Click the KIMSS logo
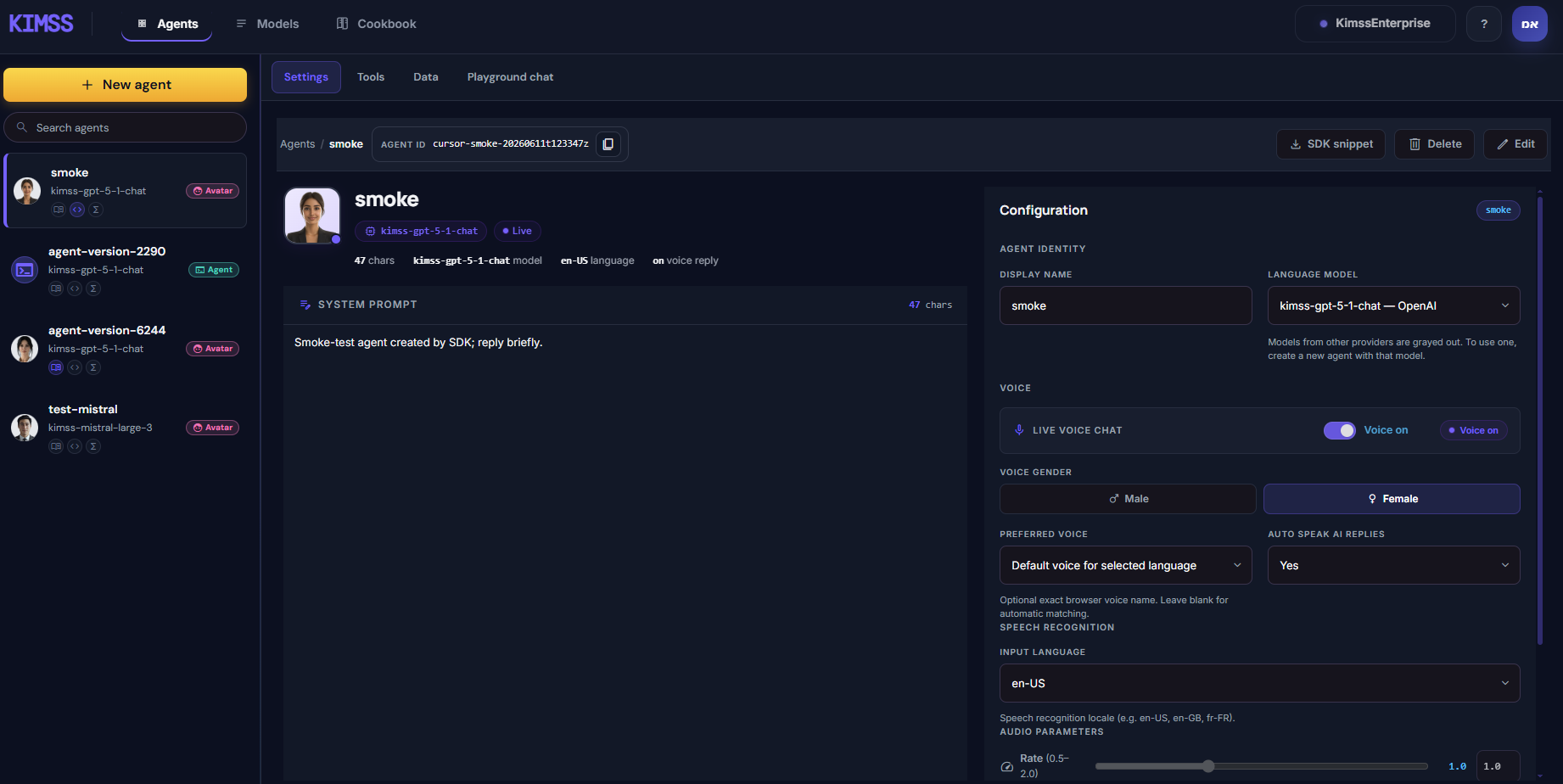The image size is (1563, 784). (41, 24)
